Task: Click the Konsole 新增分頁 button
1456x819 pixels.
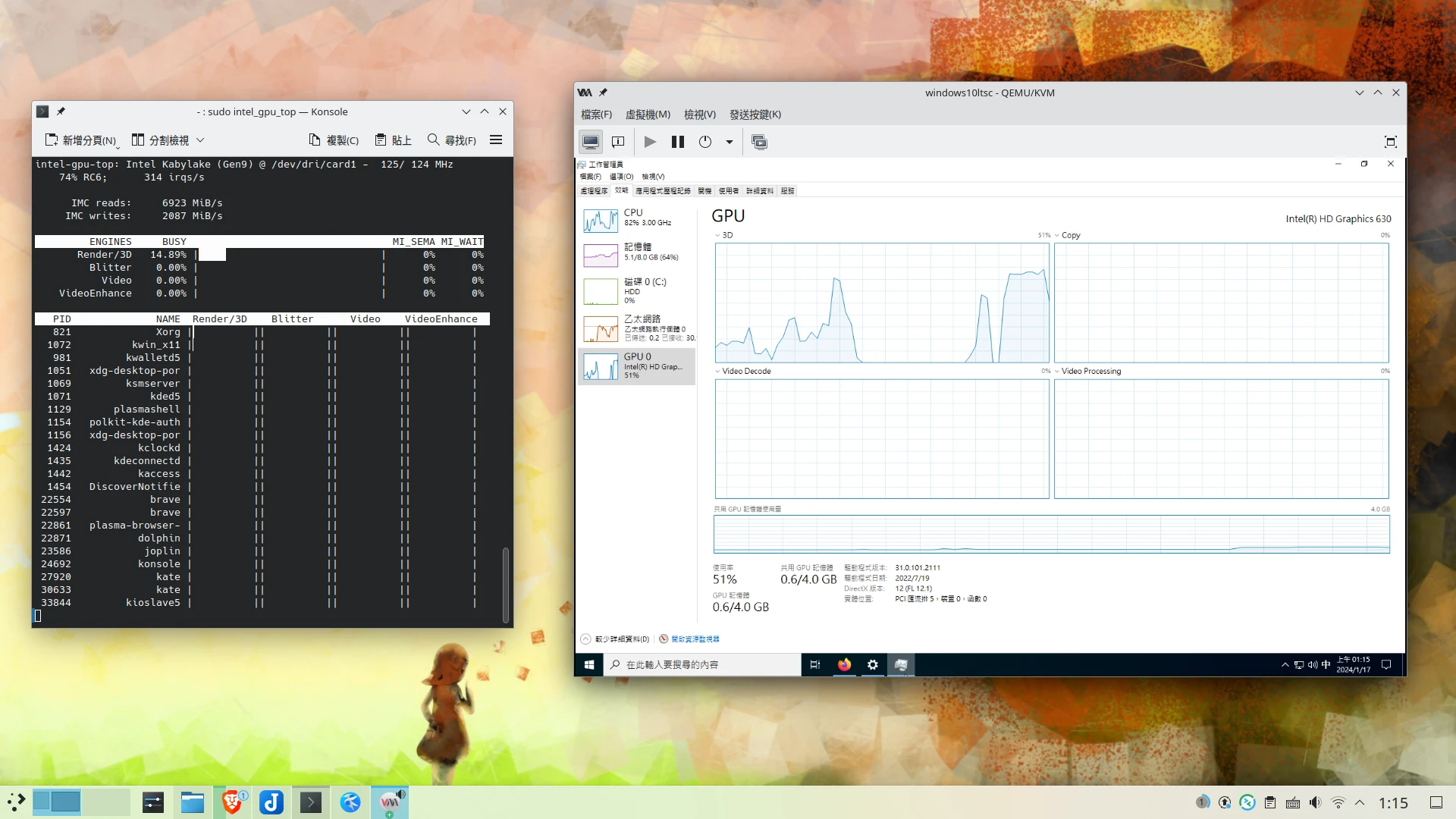Action: pyautogui.click(x=80, y=140)
